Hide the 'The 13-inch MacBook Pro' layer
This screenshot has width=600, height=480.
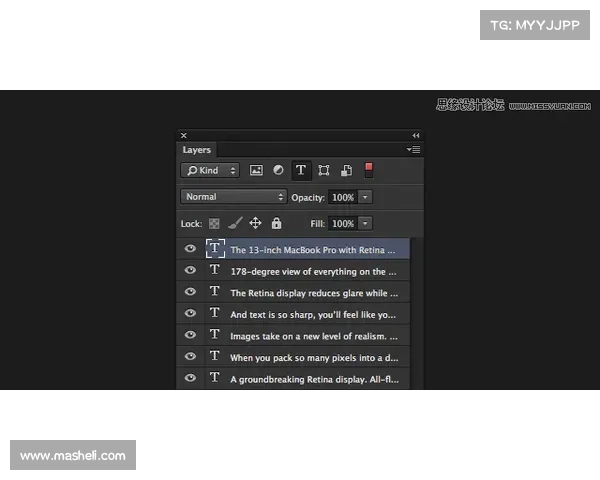[190, 249]
